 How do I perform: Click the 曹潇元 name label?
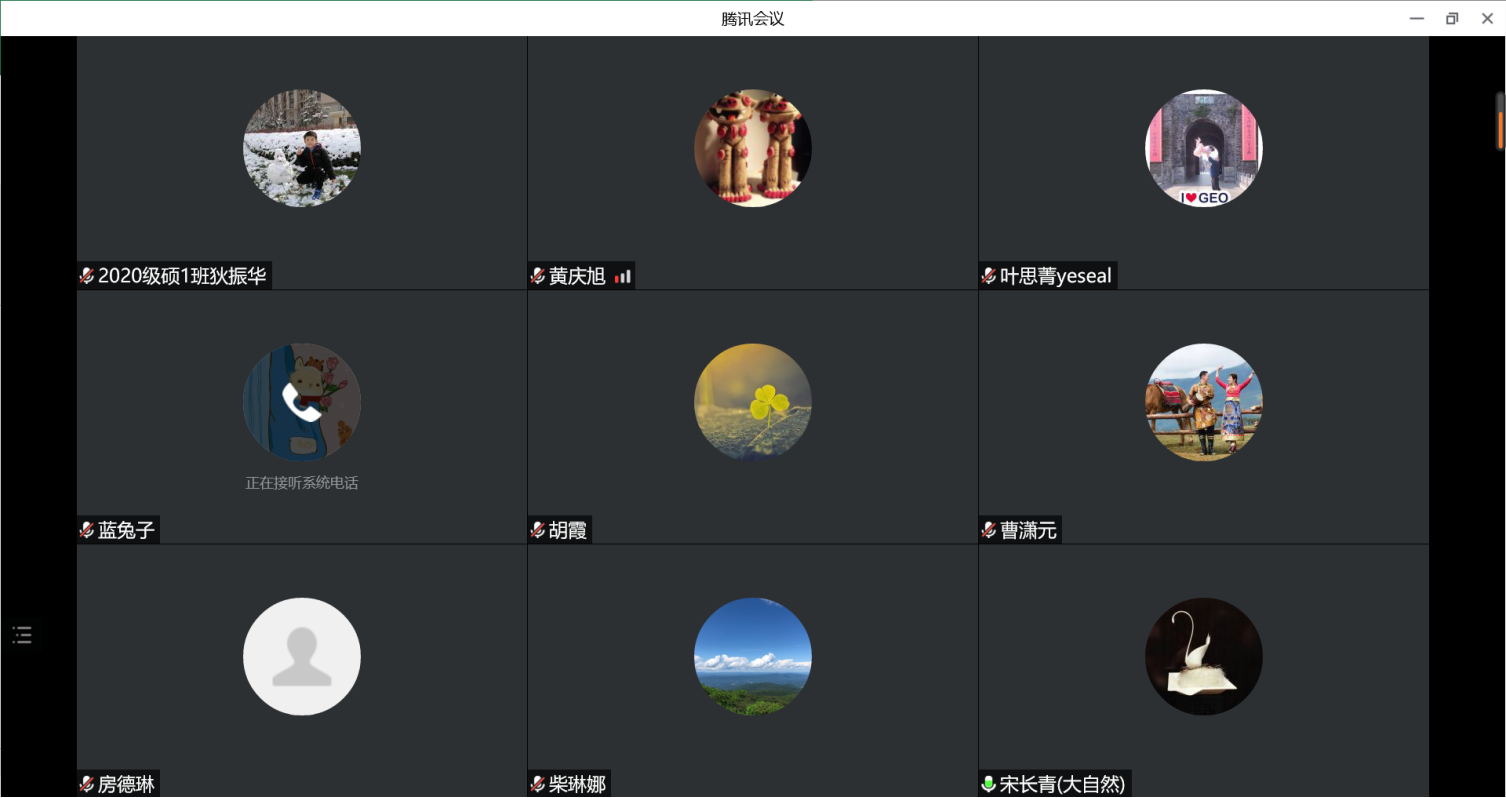[1028, 530]
